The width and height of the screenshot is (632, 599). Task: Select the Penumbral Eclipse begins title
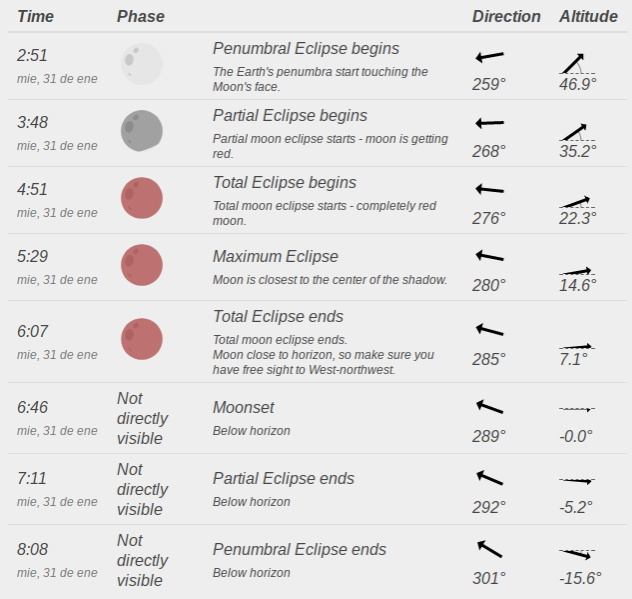tap(306, 49)
